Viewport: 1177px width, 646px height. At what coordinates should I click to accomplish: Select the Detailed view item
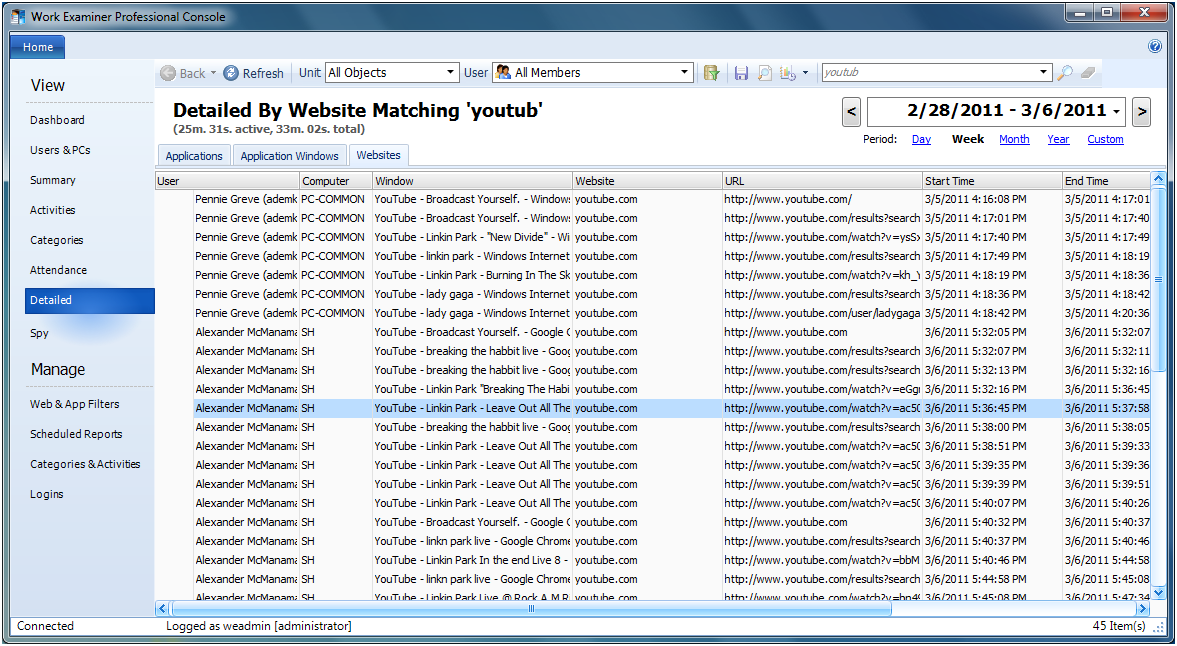click(89, 300)
